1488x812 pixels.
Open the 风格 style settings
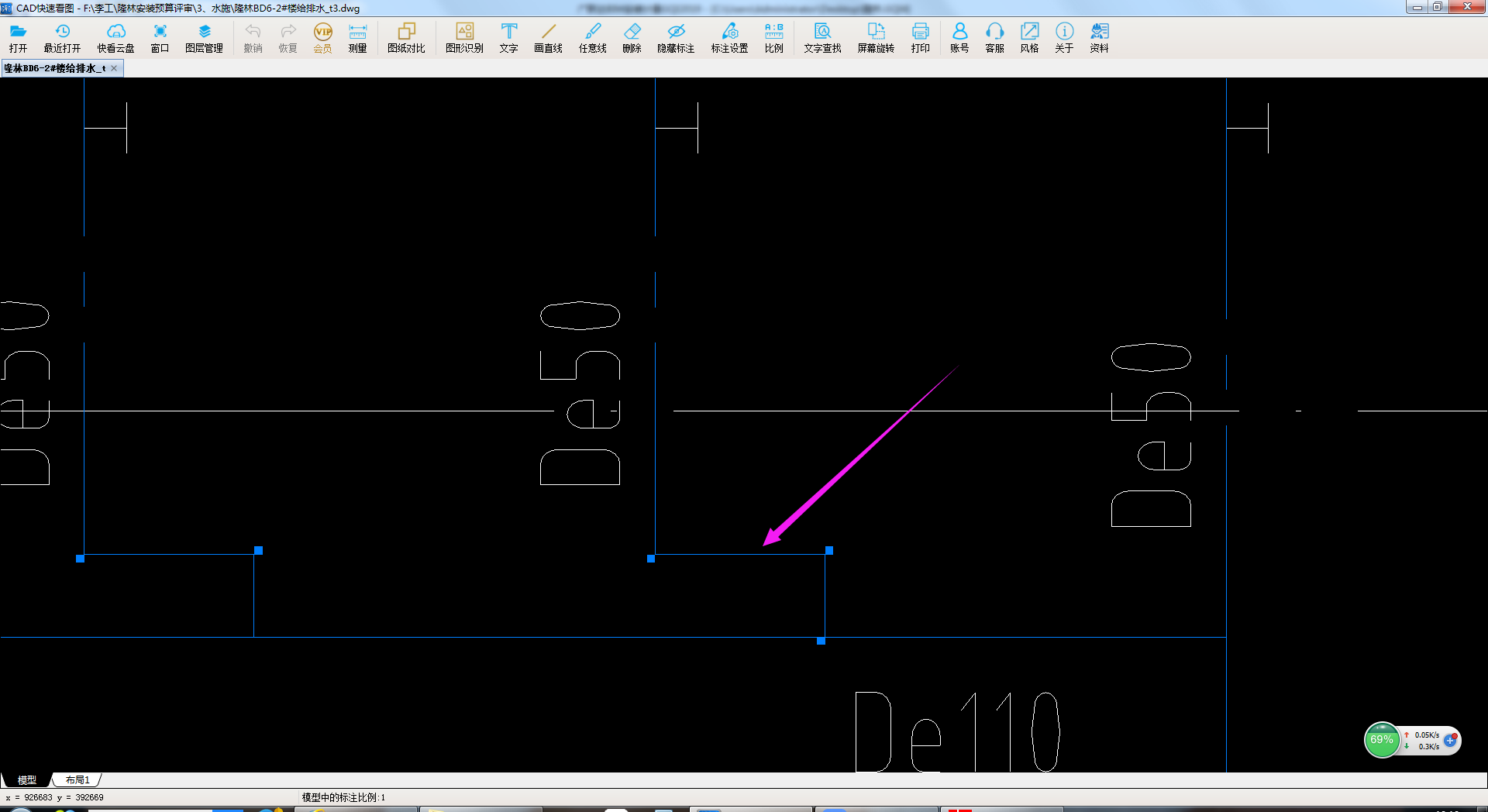[x=1029, y=38]
